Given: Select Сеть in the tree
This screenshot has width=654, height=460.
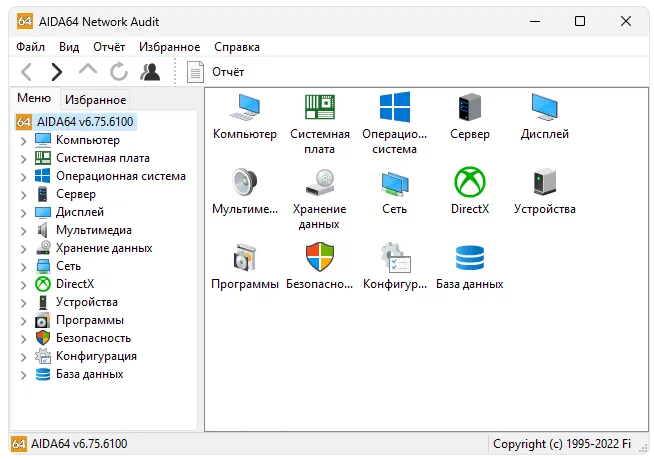Looking at the screenshot, I should tap(68, 266).
